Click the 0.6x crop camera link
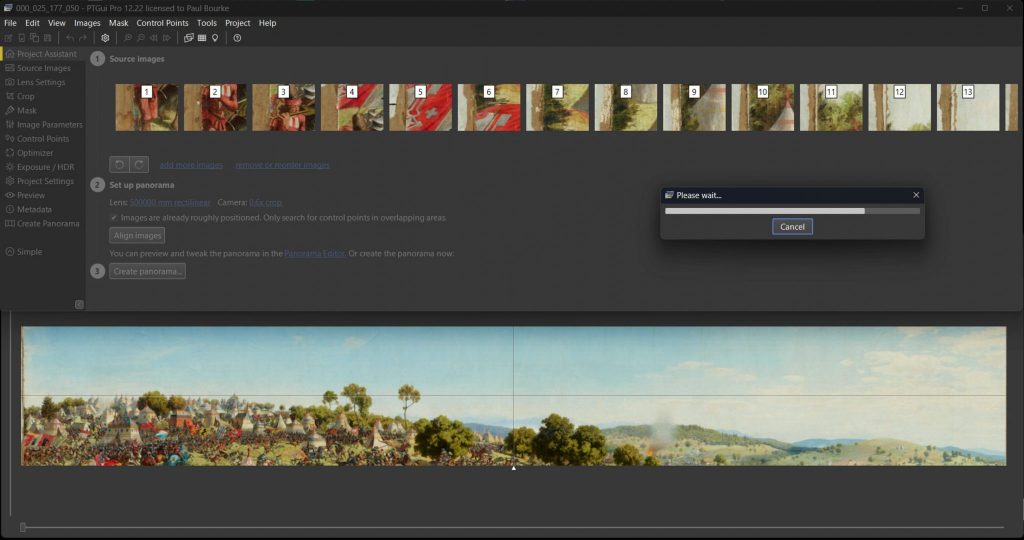Screen dimensions: 1024x540 (265, 202)
